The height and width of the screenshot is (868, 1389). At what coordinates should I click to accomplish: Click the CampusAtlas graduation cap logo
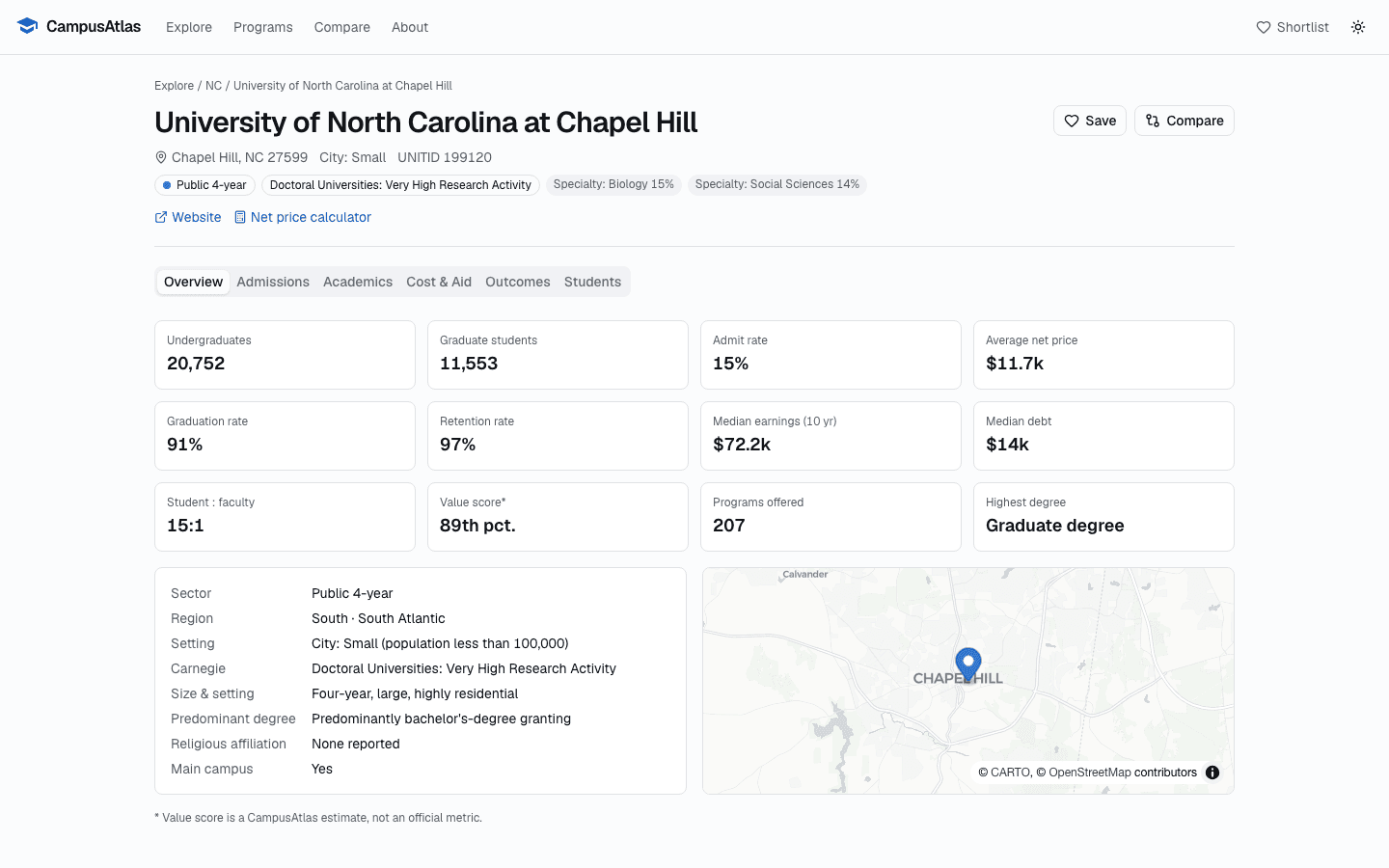tap(27, 26)
